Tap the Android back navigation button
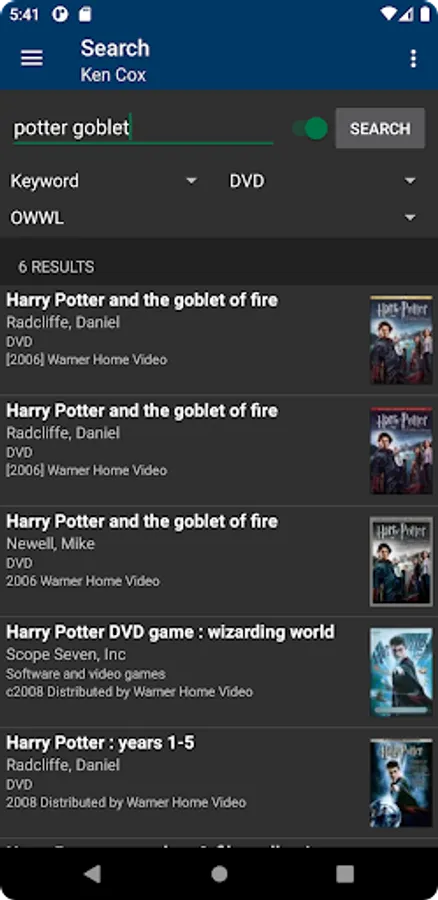Screen dimensions: 438x900 (93, 874)
